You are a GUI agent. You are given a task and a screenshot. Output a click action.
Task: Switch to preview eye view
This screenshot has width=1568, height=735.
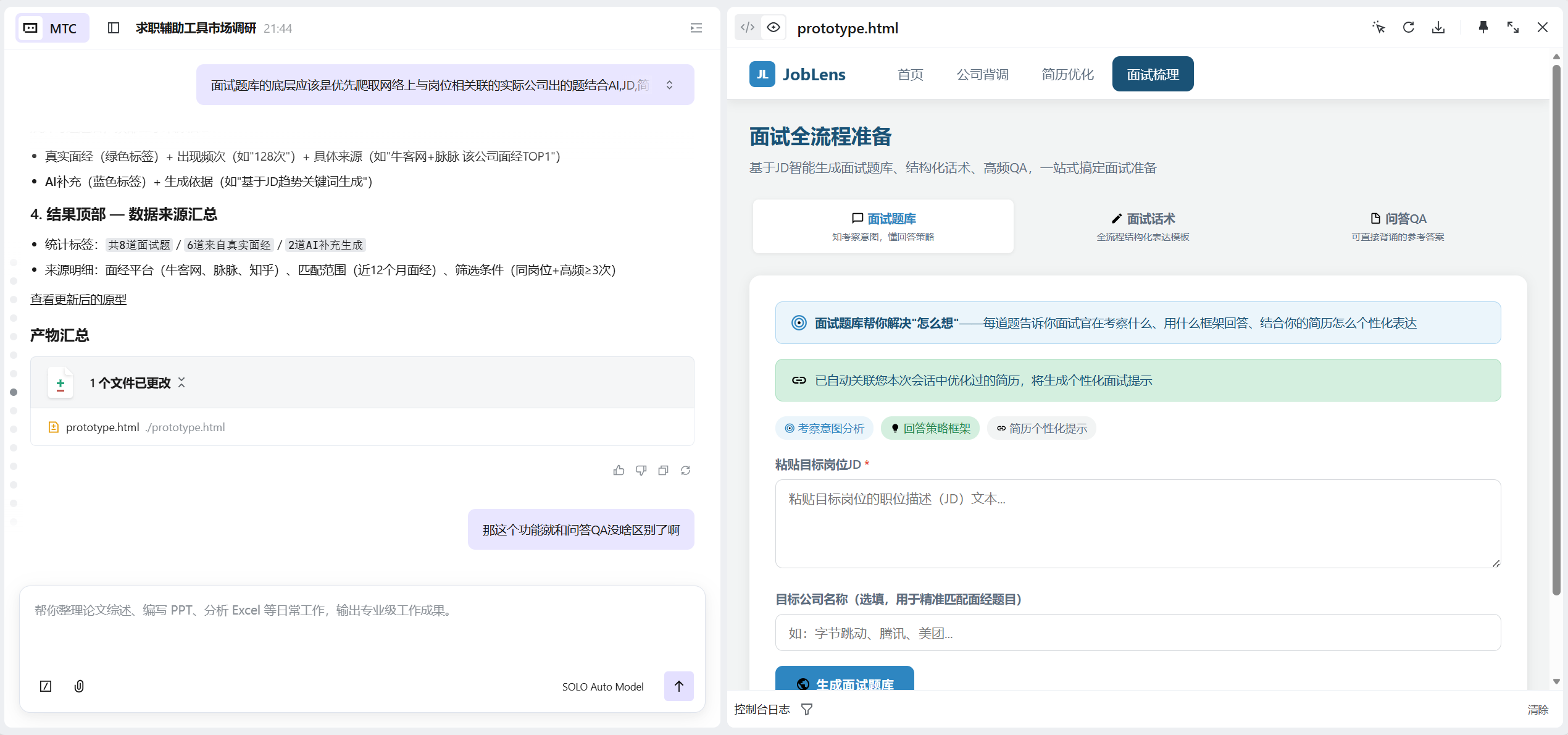click(774, 28)
